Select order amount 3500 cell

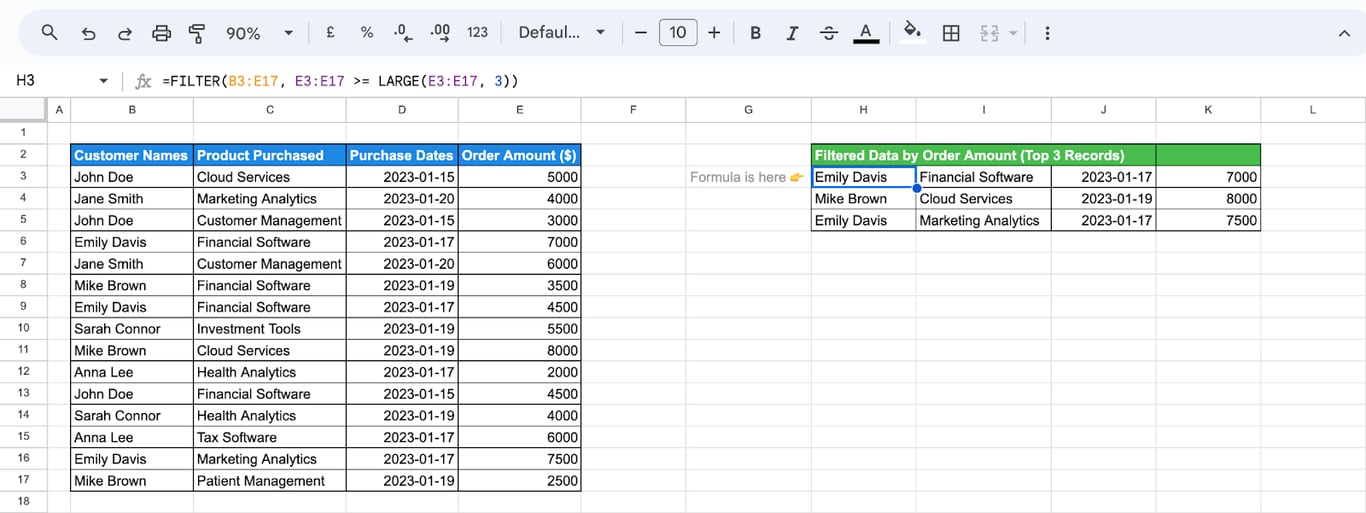(519, 285)
